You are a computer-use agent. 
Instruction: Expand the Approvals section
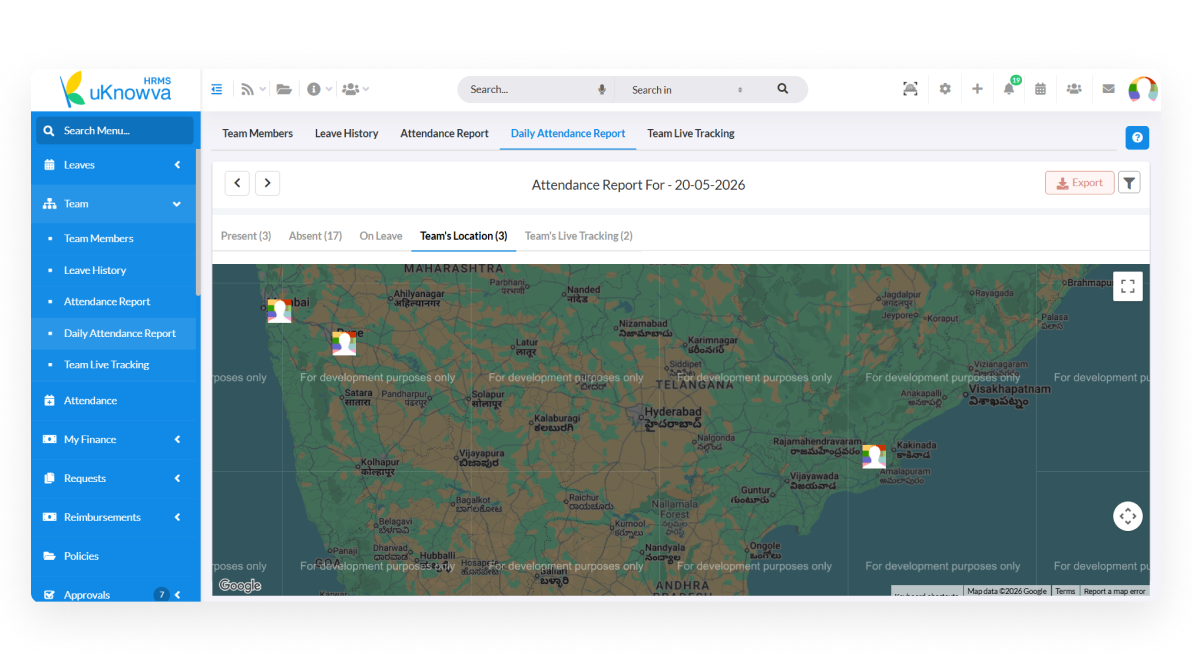[113, 594]
